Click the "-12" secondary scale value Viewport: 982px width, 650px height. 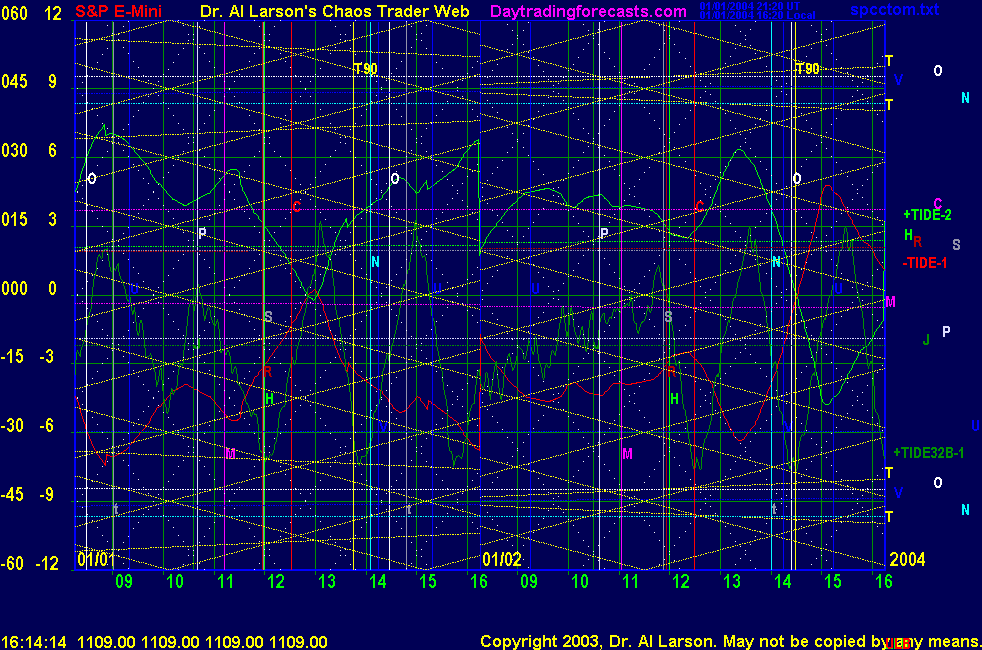49,563
